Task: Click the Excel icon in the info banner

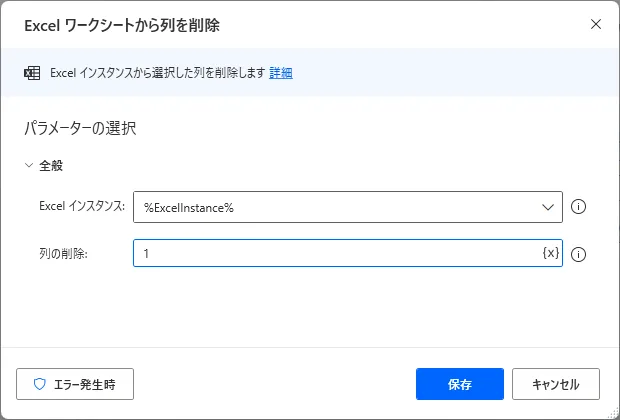Action: point(30,73)
